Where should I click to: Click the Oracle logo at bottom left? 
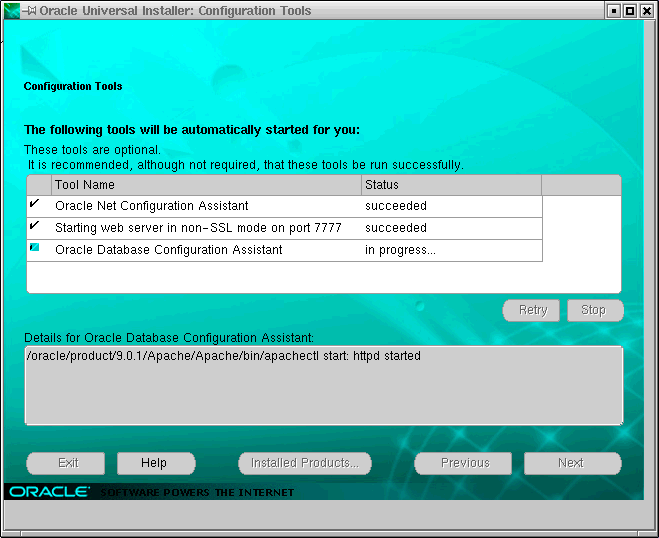(48, 492)
